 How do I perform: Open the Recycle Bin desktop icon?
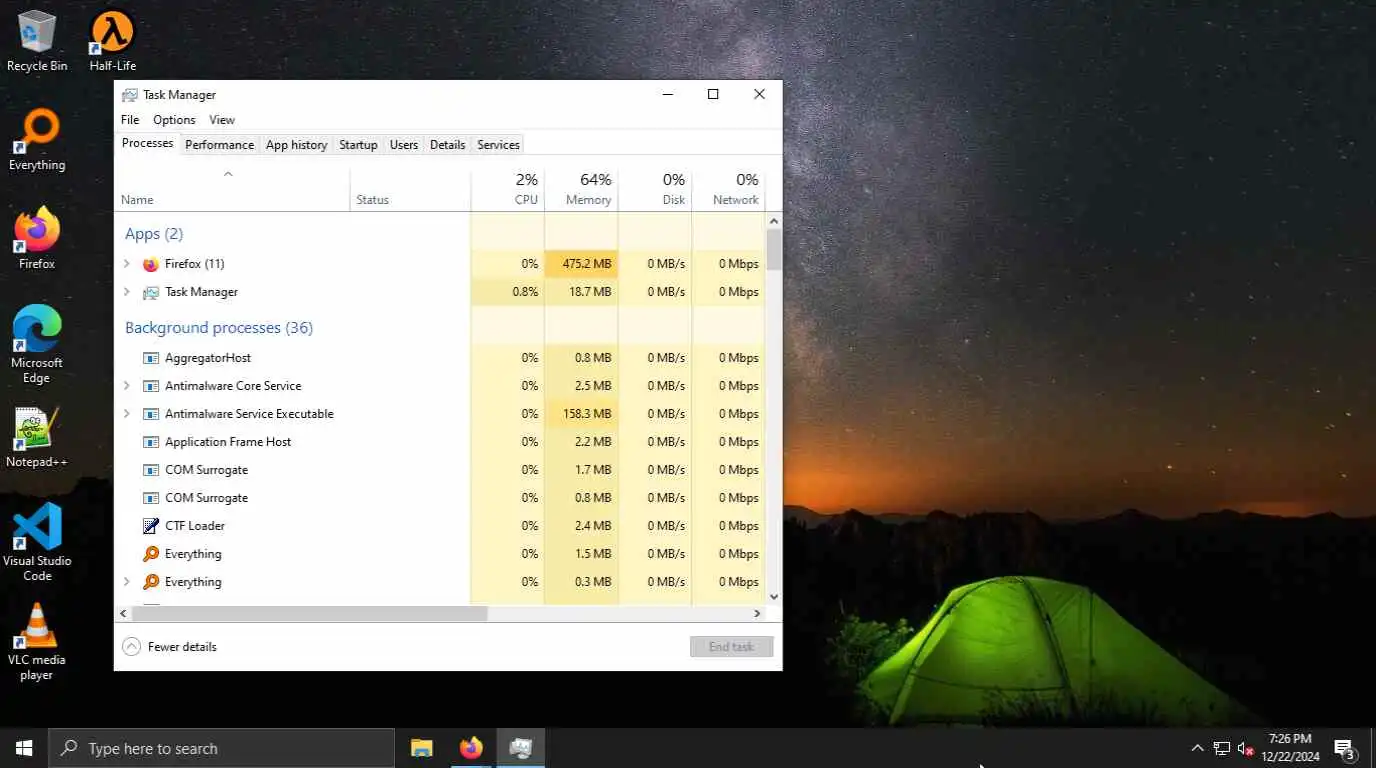[37, 41]
